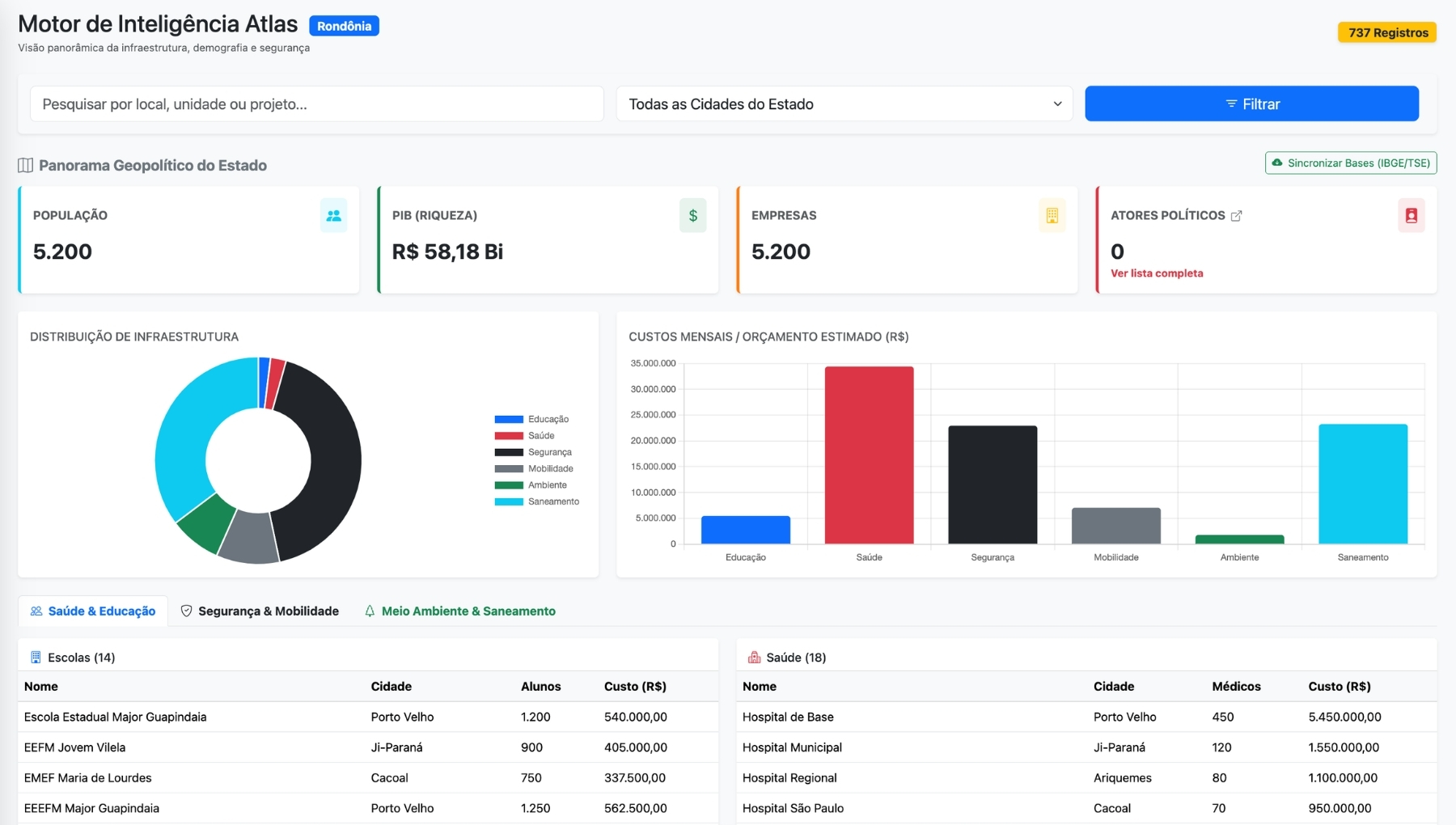Image resolution: width=1456 pixels, height=825 pixels.
Task: Click the black Segurança bar in cost chart
Action: pyautogui.click(x=993, y=484)
